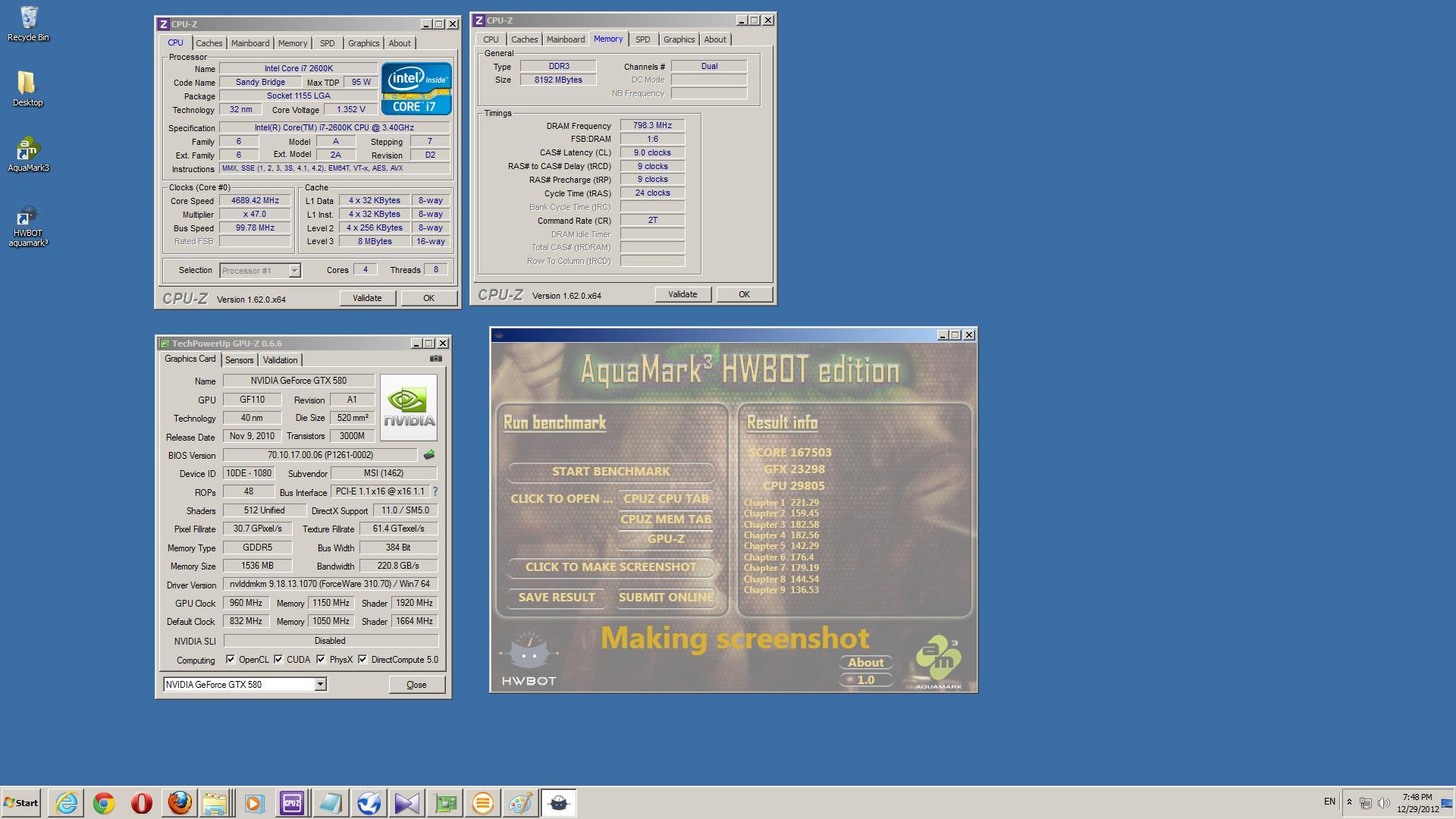Click the Intel Core i7 logo badge
Viewport: 1456px width, 819px height.
click(x=416, y=89)
